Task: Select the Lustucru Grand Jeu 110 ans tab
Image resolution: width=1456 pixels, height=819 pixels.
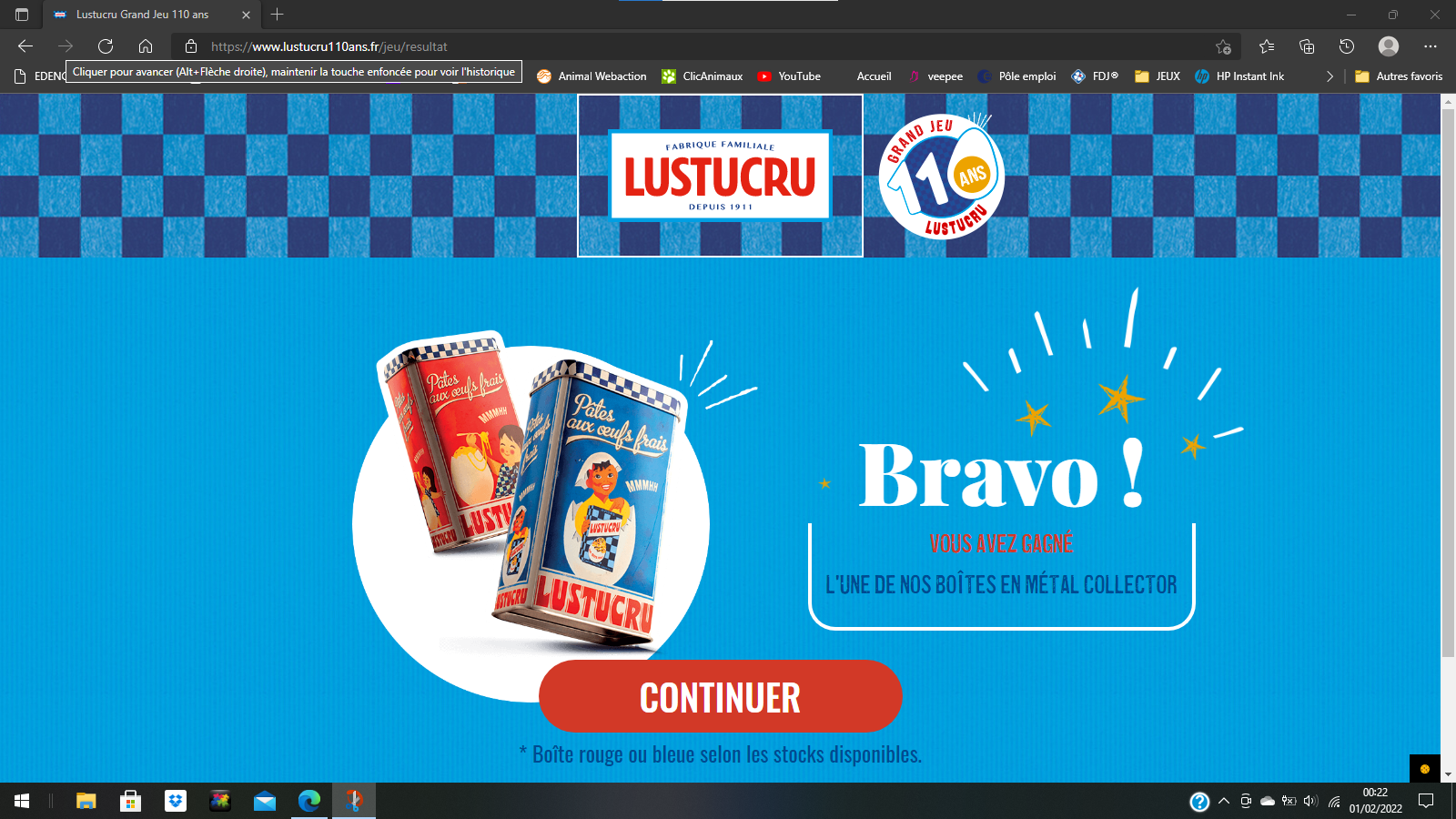Action: (x=142, y=15)
